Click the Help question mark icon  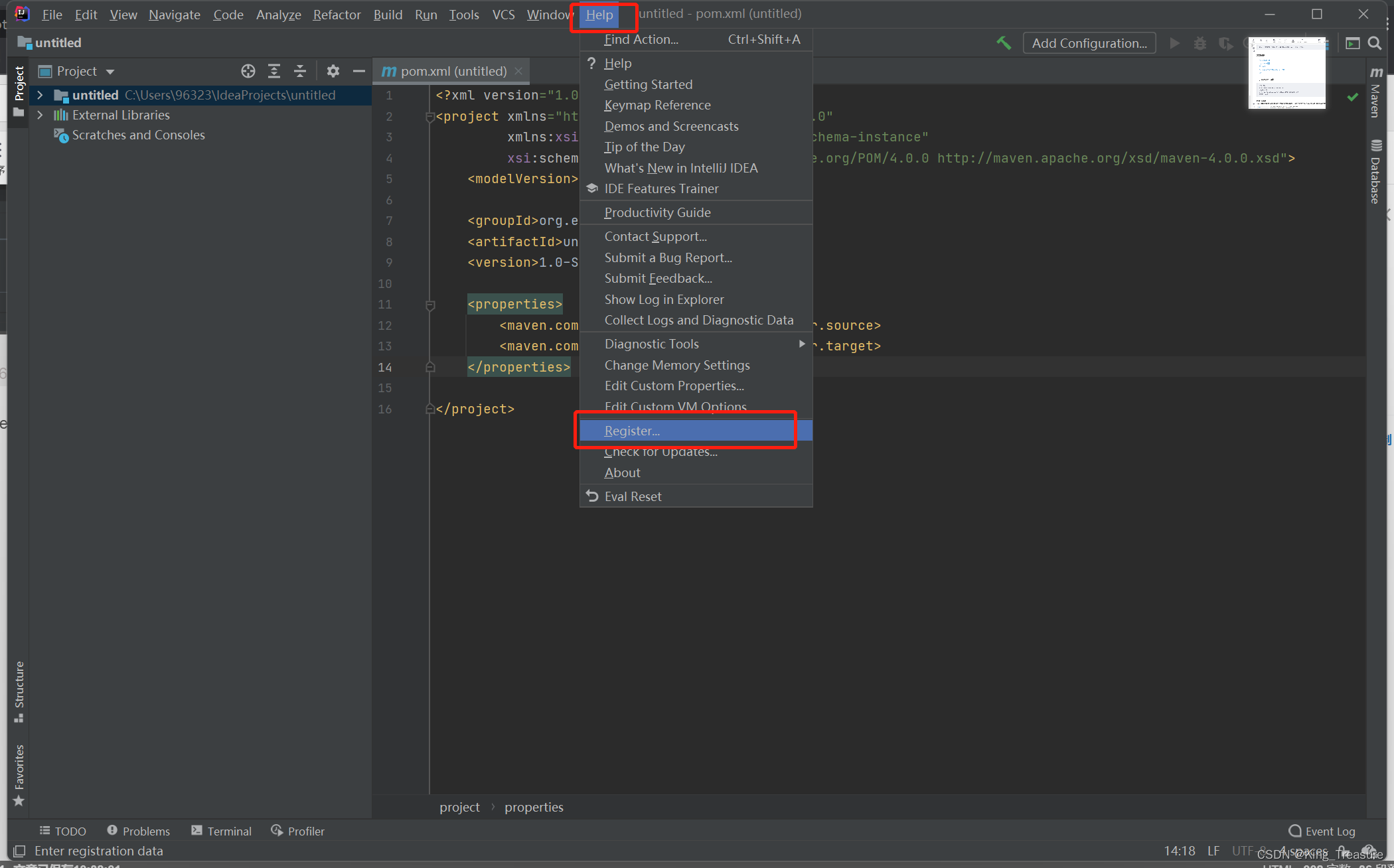tap(591, 63)
